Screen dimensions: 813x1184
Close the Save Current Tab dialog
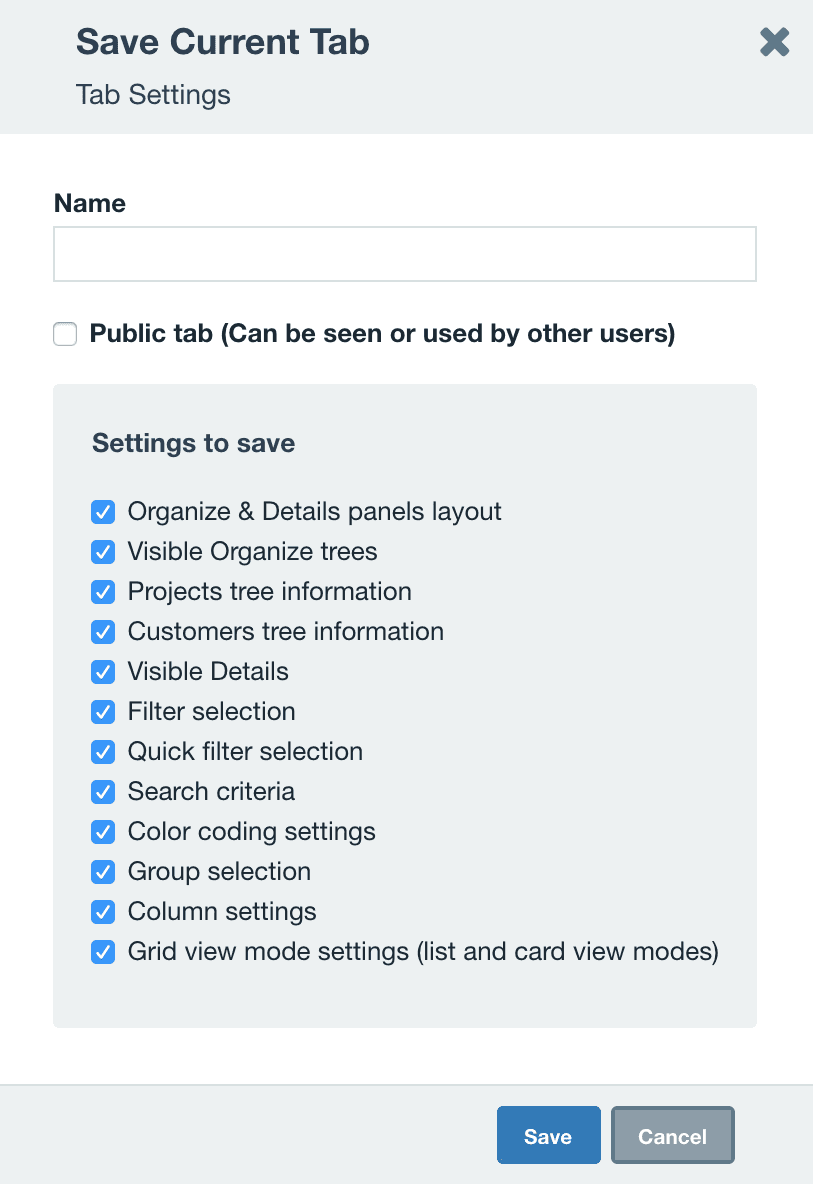pos(774,42)
